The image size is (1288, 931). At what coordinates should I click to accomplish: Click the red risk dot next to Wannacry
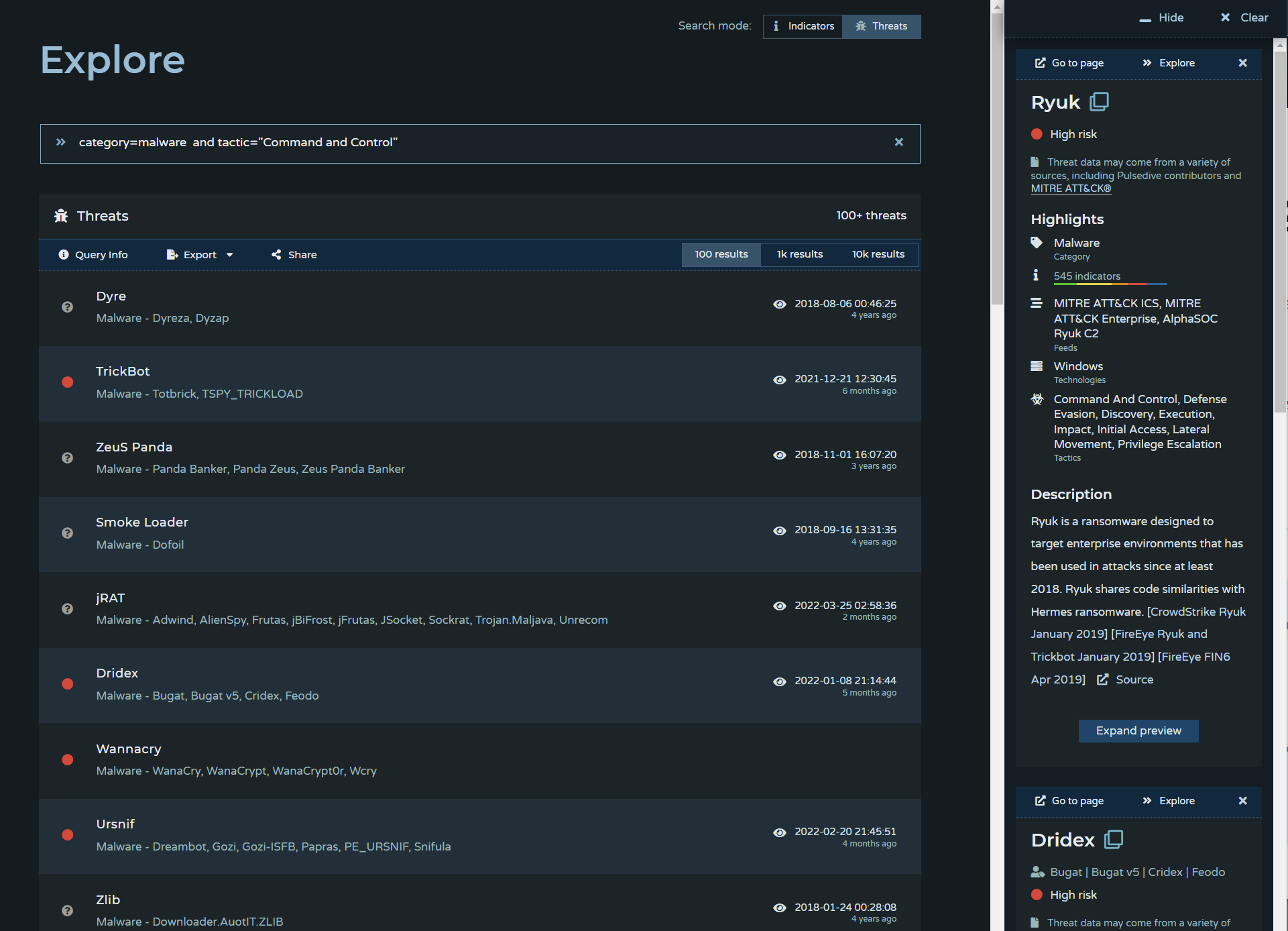click(67, 760)
